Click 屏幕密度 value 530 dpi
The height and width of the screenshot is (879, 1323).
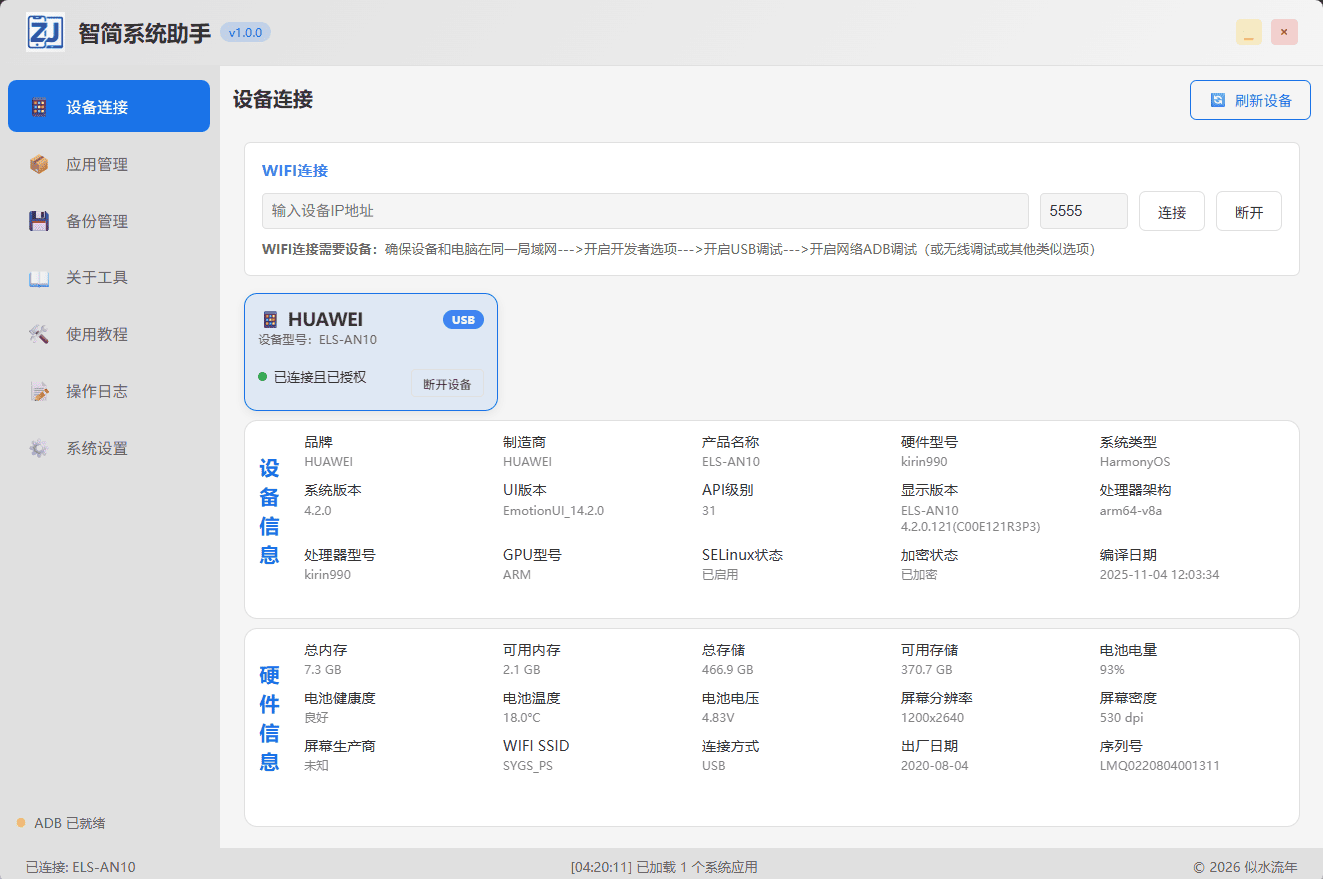[1122, 718]
